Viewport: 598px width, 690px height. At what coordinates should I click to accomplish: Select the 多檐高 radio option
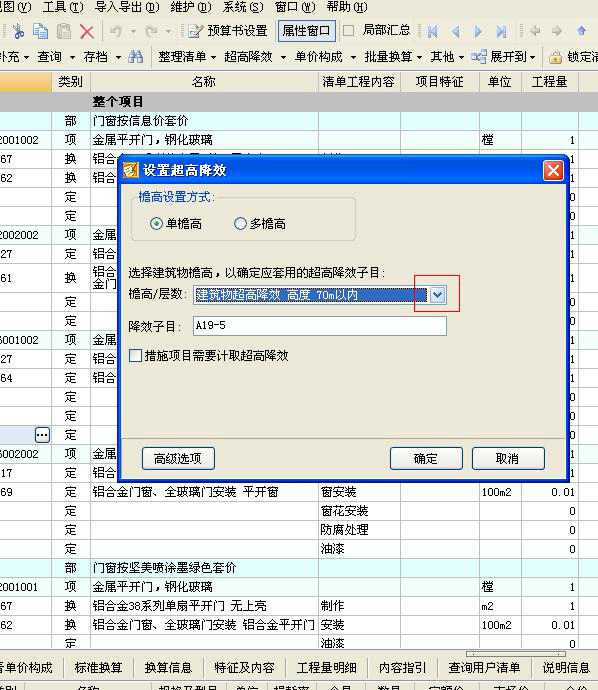[240, 224]
